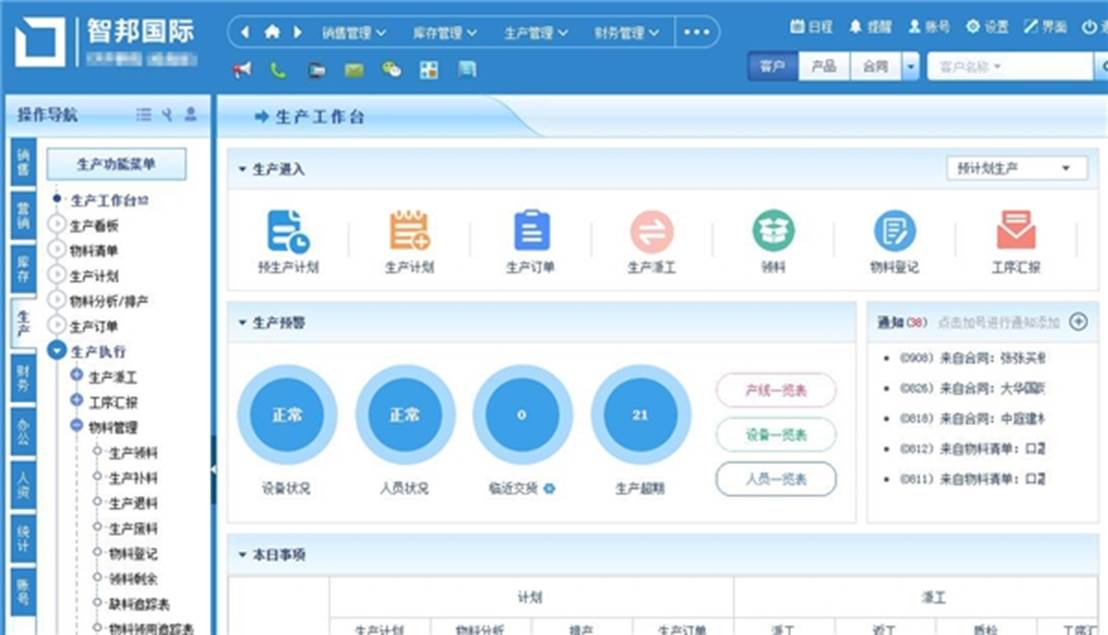
Task: Open the 财务管理 dropdown menu
Action: pos(626,32)
